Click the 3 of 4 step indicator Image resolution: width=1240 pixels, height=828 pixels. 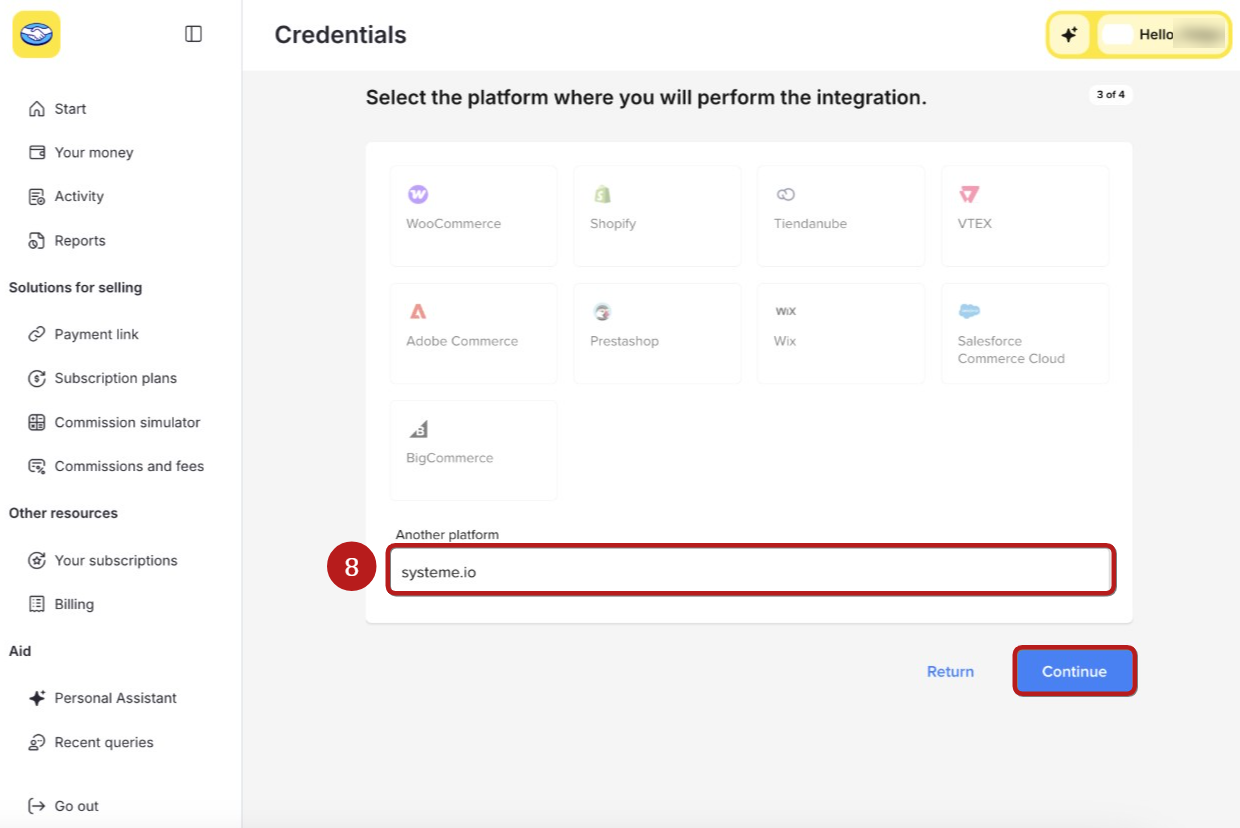(x=1110, y=95)
